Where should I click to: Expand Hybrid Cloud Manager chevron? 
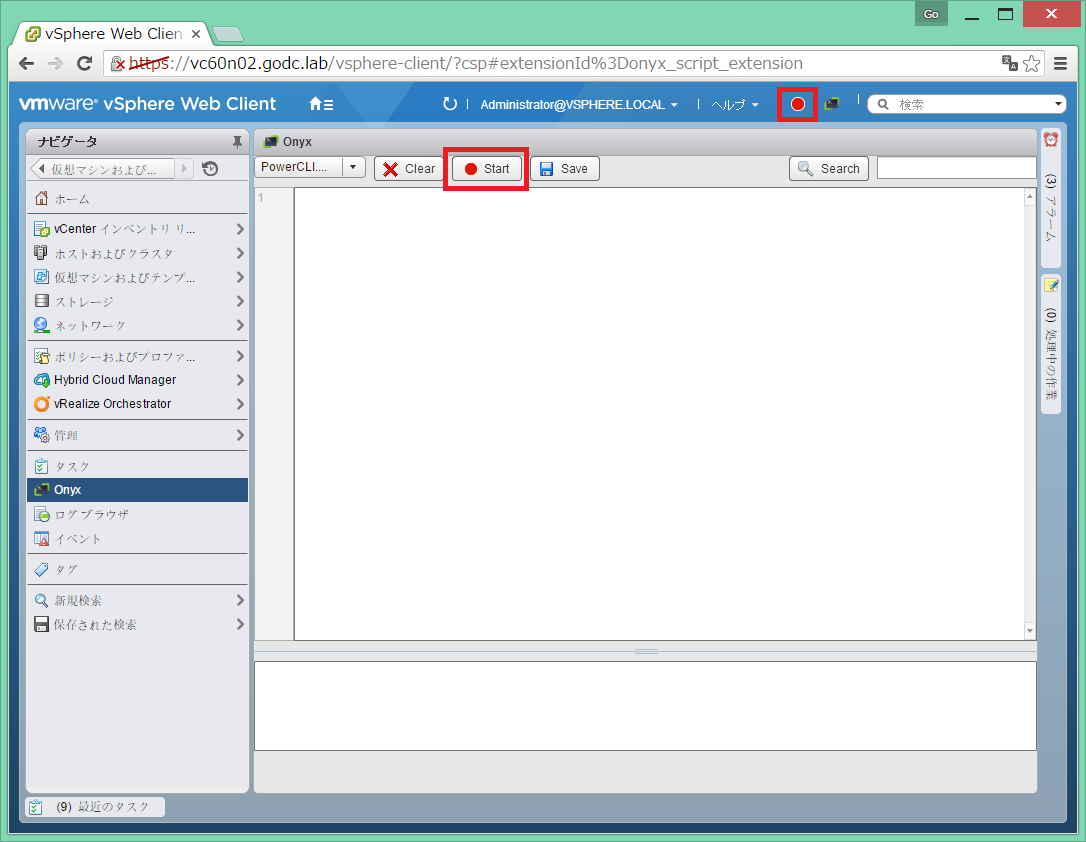point(240,380)
